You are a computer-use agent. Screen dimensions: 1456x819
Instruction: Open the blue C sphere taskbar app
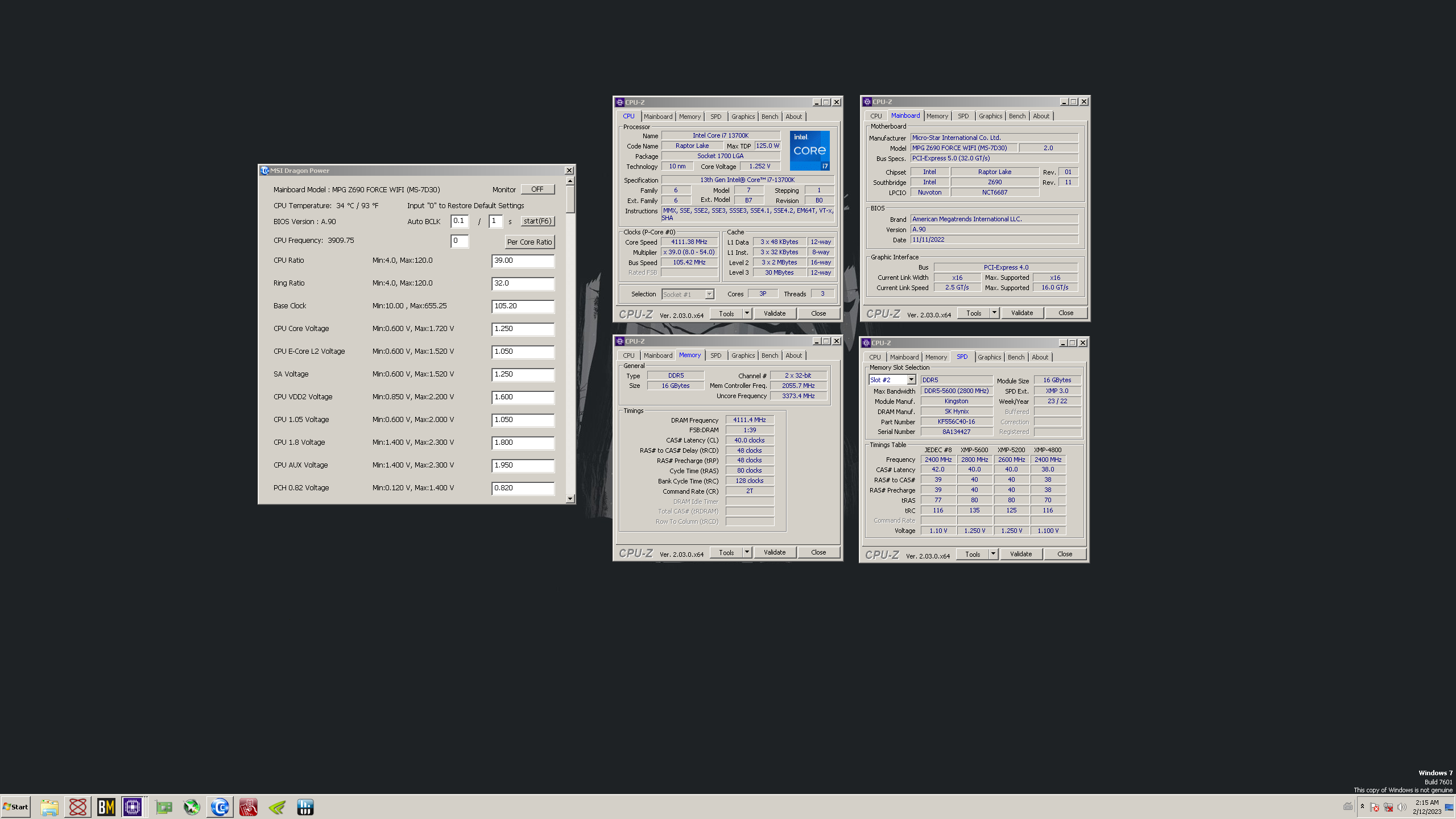(x=220, y=806)
